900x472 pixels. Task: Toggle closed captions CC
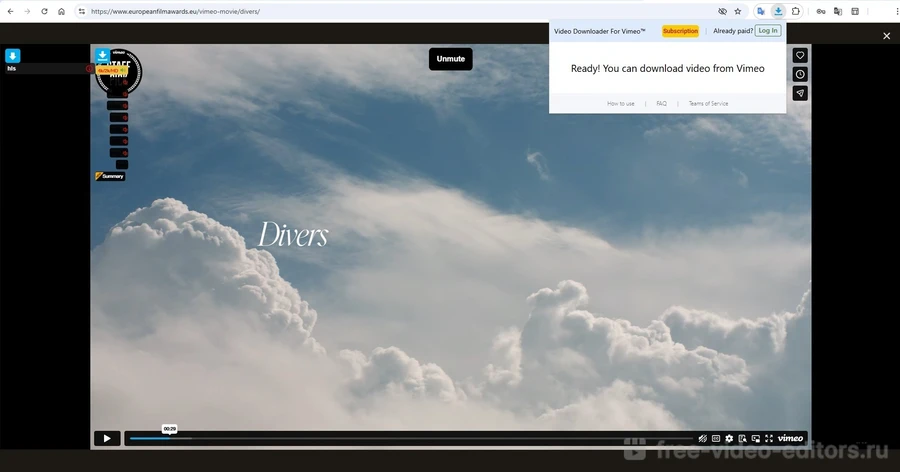coord(716,439)
